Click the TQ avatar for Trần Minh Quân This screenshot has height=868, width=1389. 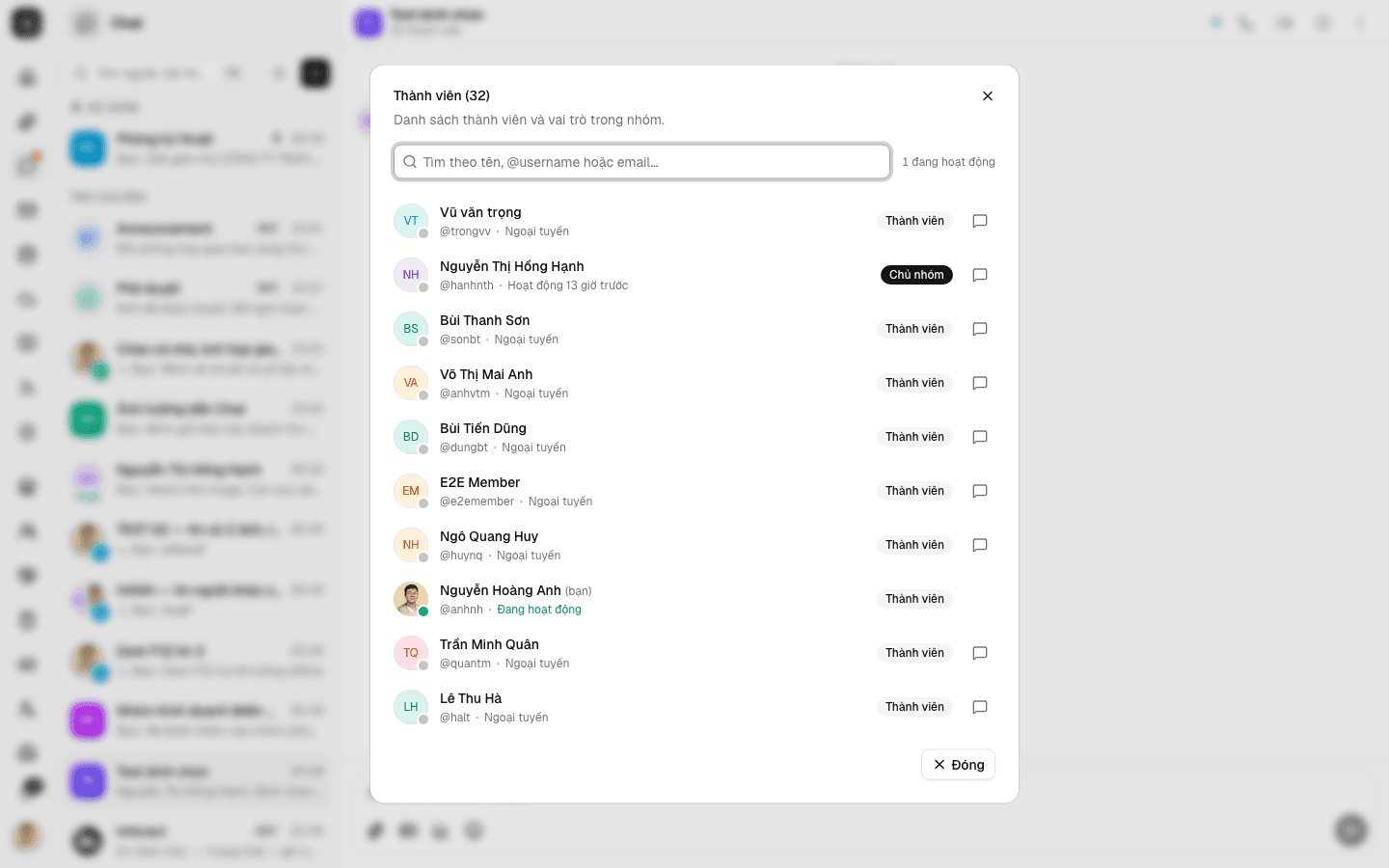point(411,653)
